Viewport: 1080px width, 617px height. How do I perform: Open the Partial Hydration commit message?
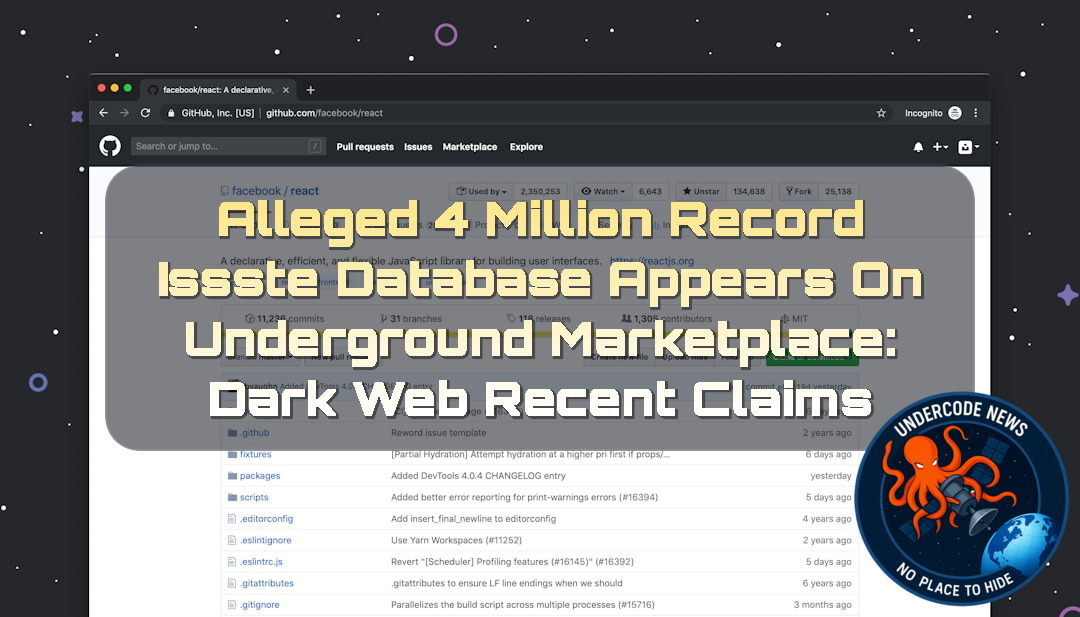[x=530, y=454]
